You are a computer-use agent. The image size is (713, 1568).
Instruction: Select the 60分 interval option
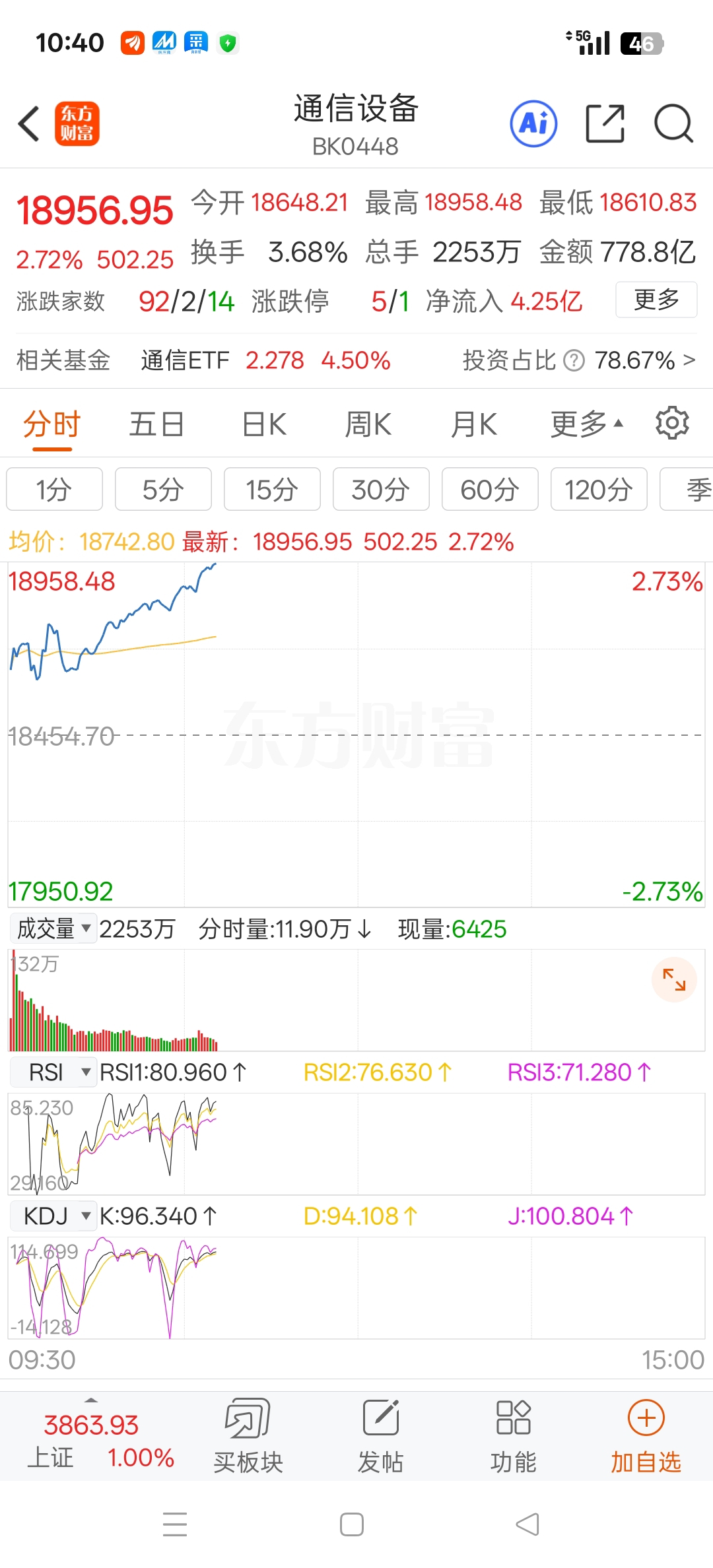(490, 489)
